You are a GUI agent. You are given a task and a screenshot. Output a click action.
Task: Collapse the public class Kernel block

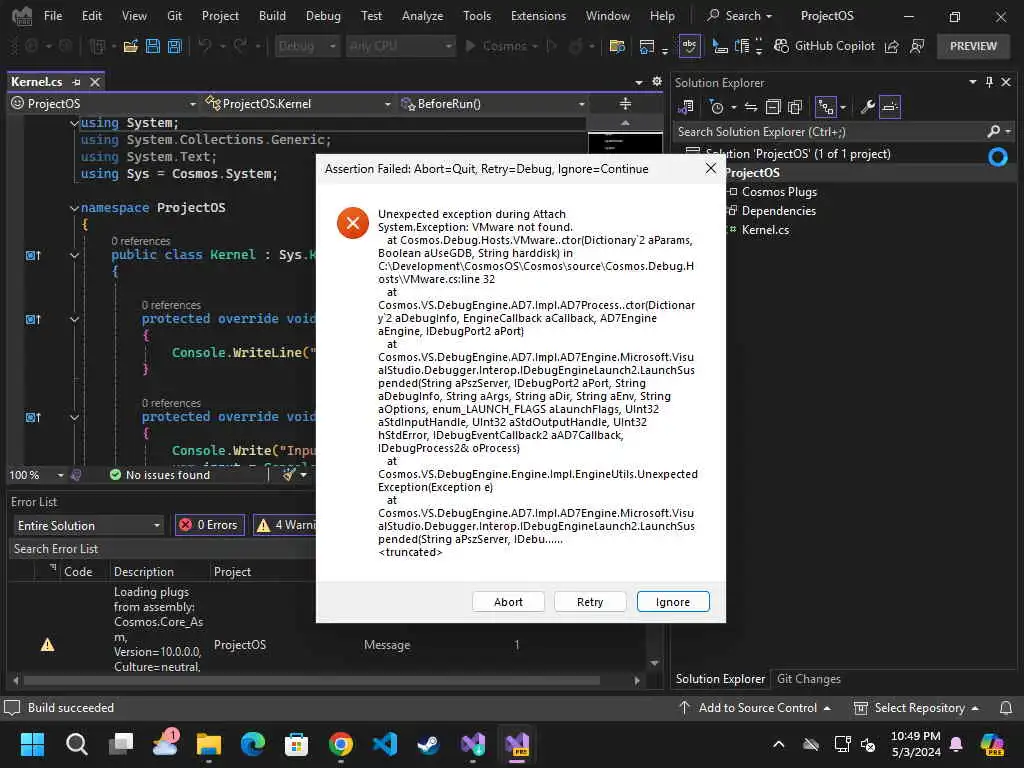click(x=74, y=255)
